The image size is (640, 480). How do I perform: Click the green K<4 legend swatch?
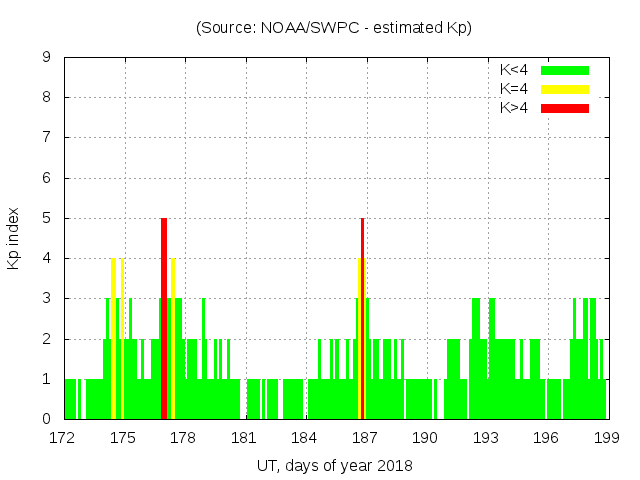tap(565, 70)
